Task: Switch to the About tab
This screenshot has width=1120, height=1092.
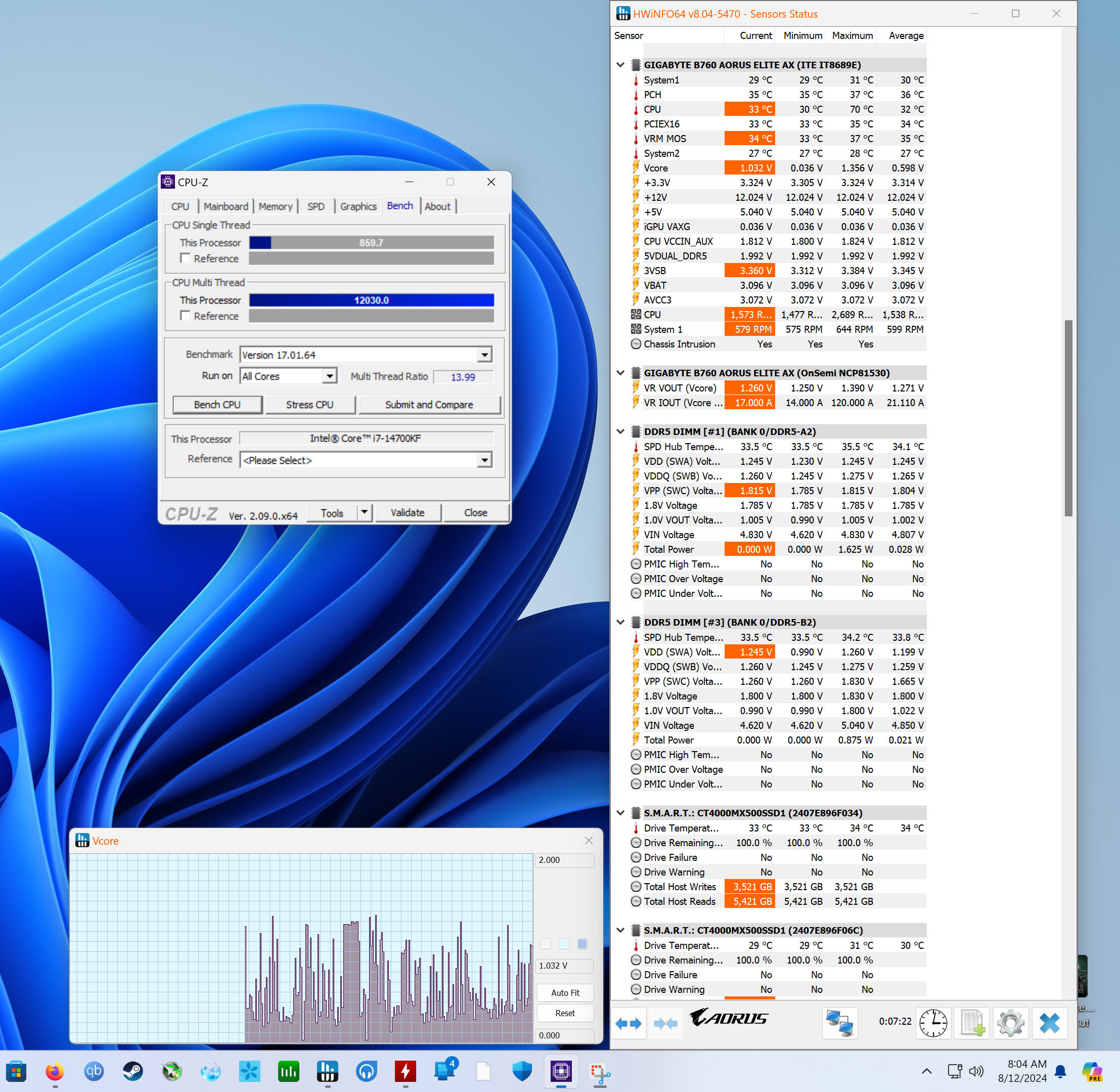Action: (x=437, y=206)
